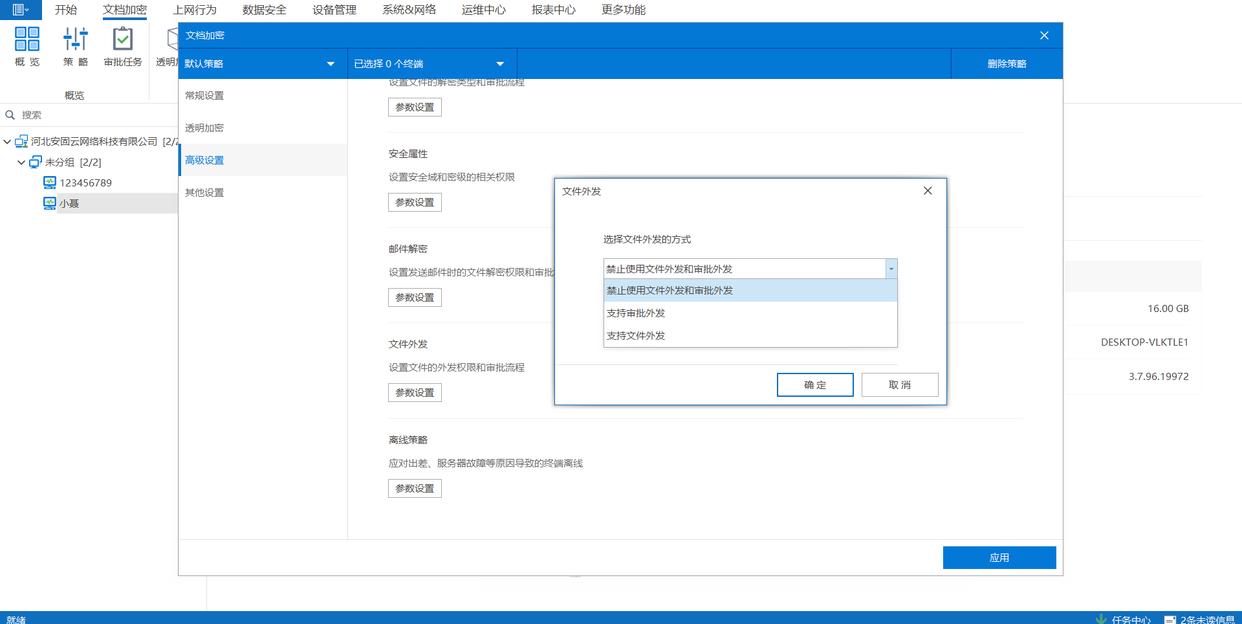
Task: Close the 文件外发 dialog
Action: tap(927, 191)
